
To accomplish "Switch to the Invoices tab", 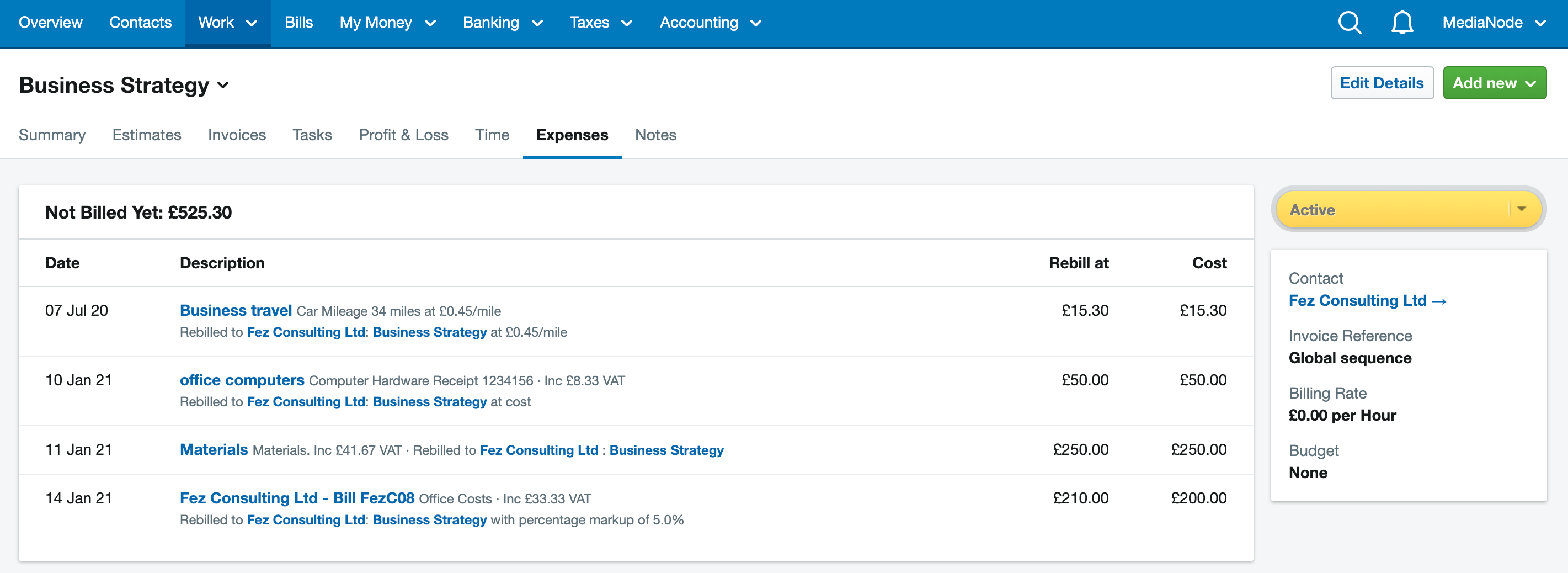I will point(237,135).
